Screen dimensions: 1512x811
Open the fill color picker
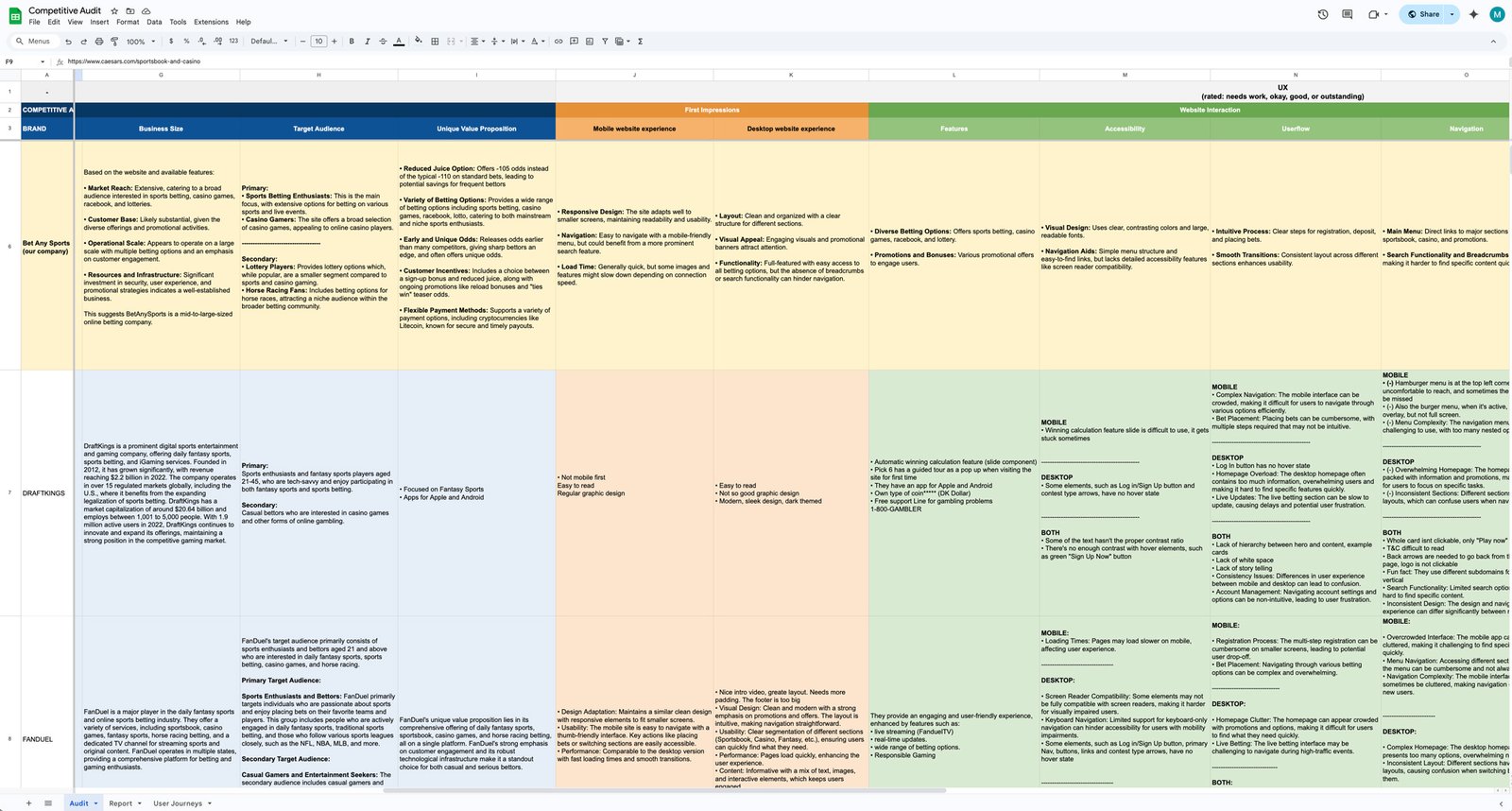419,42
